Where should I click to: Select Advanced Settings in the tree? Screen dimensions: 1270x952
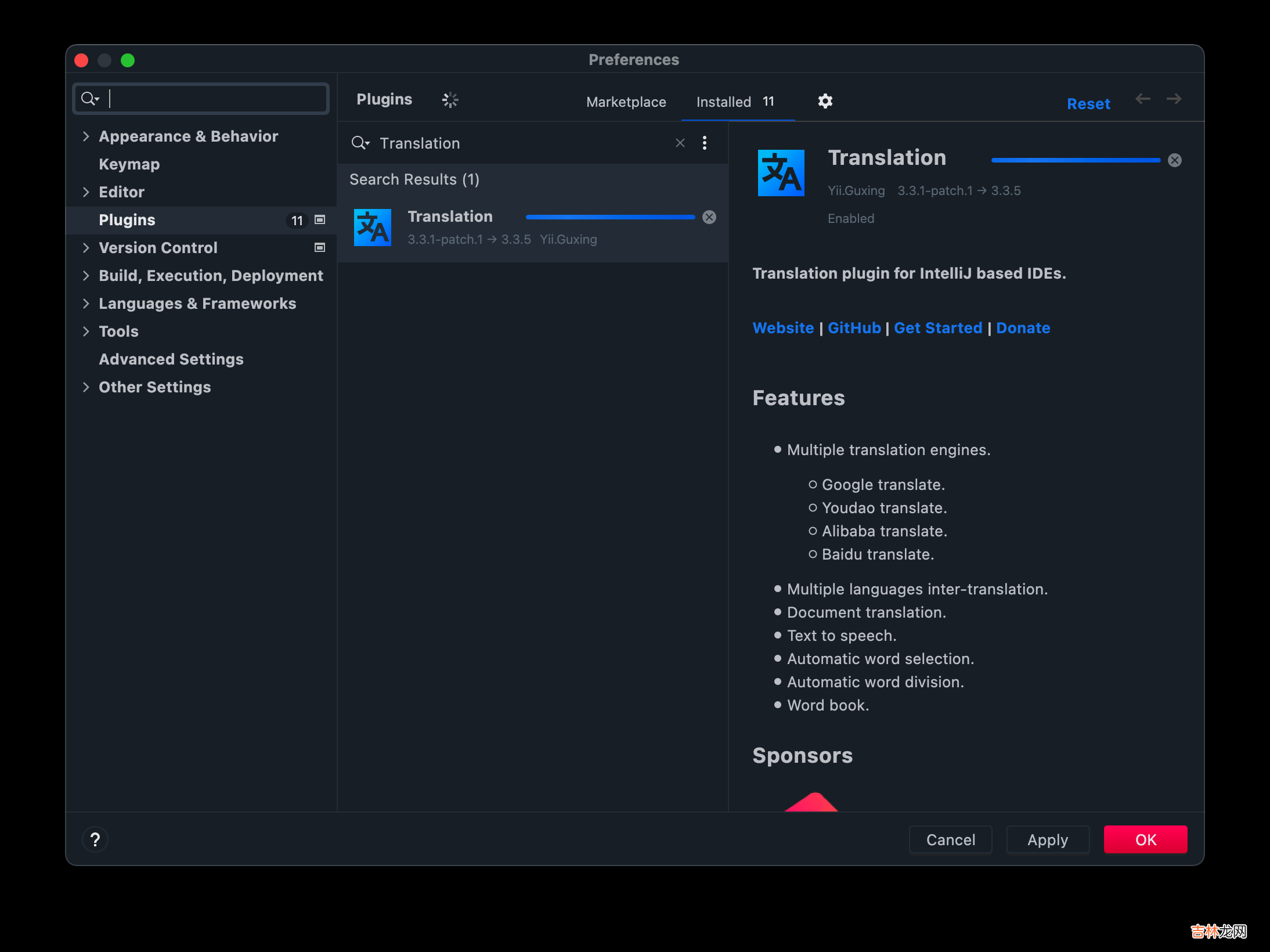pyautogui.click(x=171, y=359)
